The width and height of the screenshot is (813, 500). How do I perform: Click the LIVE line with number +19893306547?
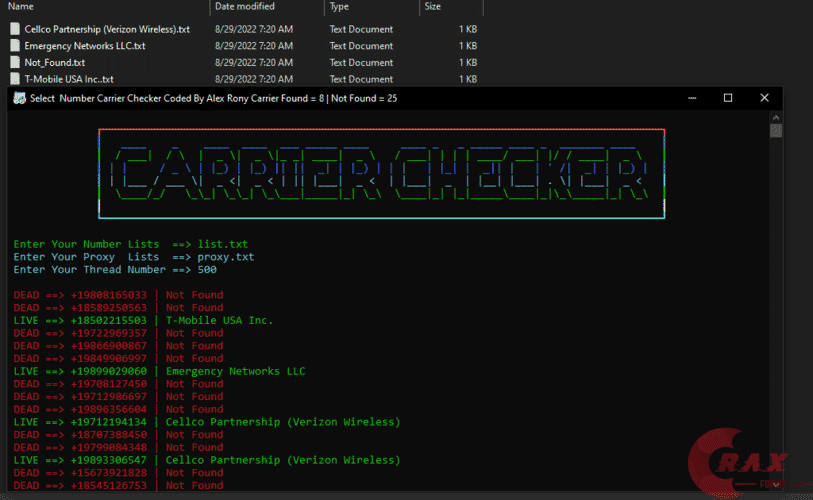pos(207,460)
